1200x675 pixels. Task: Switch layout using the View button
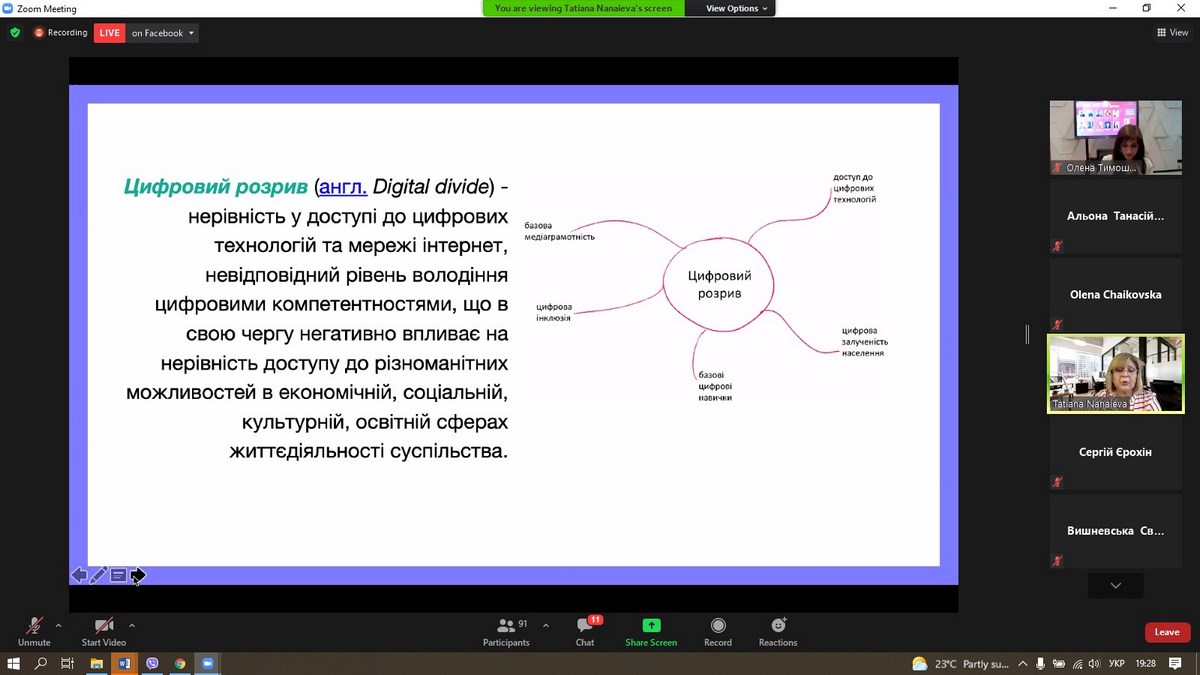click(1172, 33)
